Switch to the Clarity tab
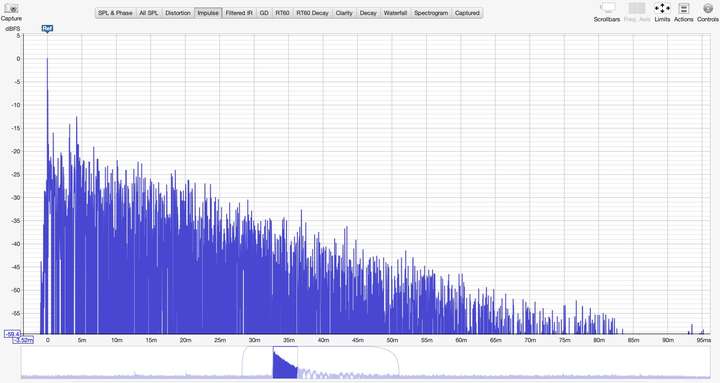This screenshot has height=383, width=720. click(344, 13)
